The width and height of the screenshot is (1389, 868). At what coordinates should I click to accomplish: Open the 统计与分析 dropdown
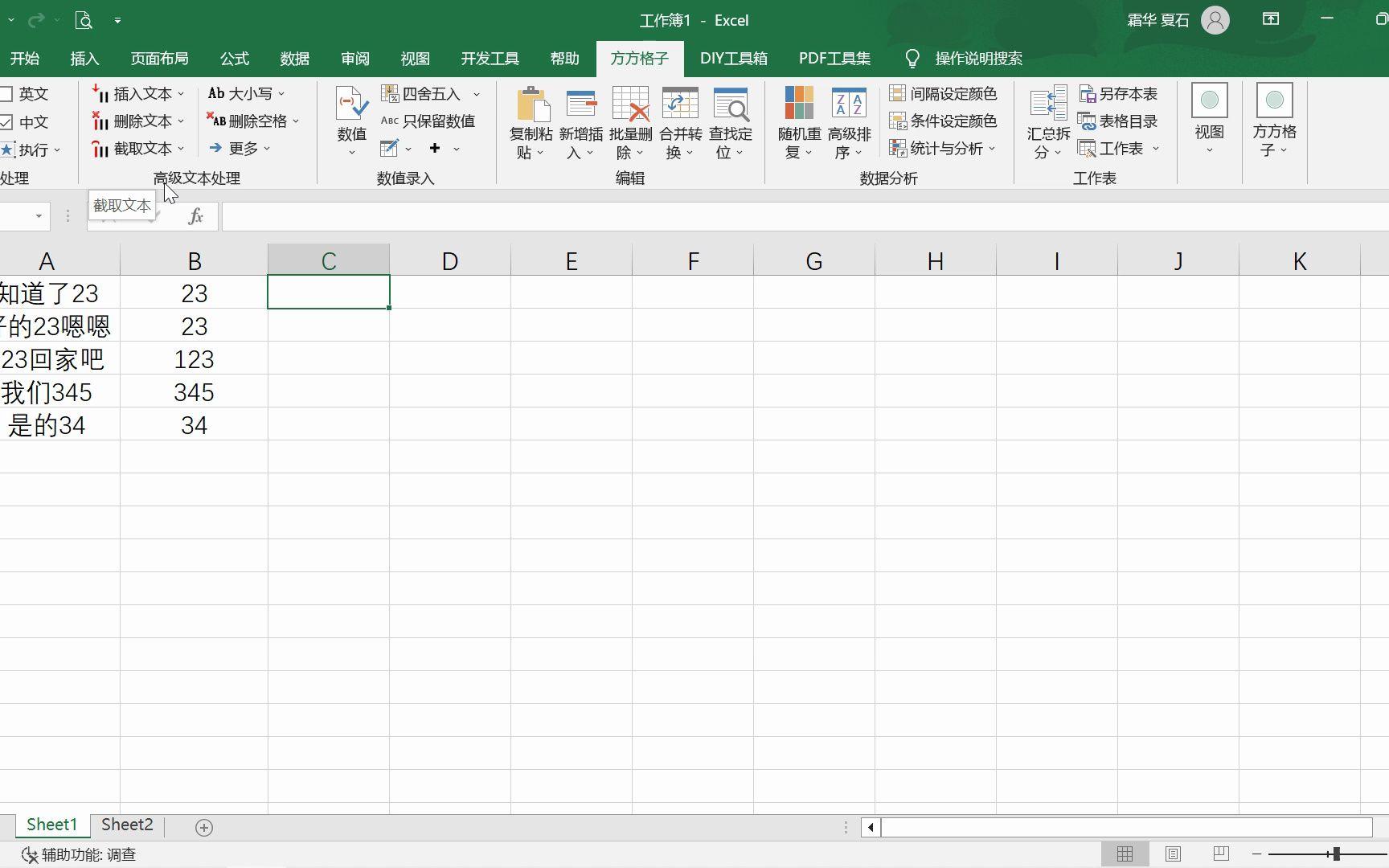point(943,149)
